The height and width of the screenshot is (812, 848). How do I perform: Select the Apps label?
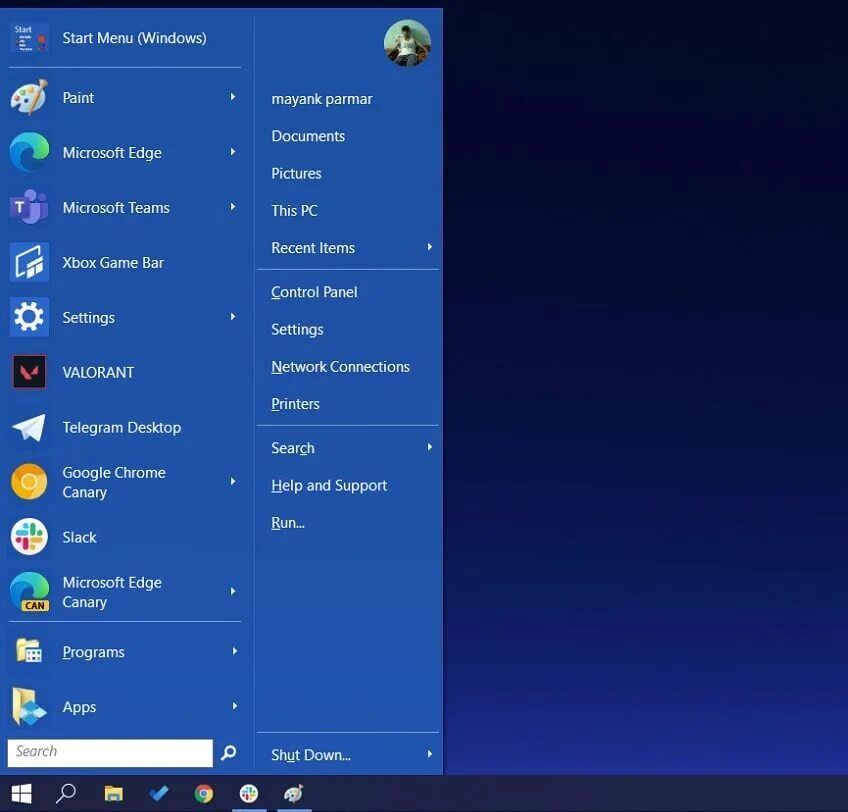(80, 707)
